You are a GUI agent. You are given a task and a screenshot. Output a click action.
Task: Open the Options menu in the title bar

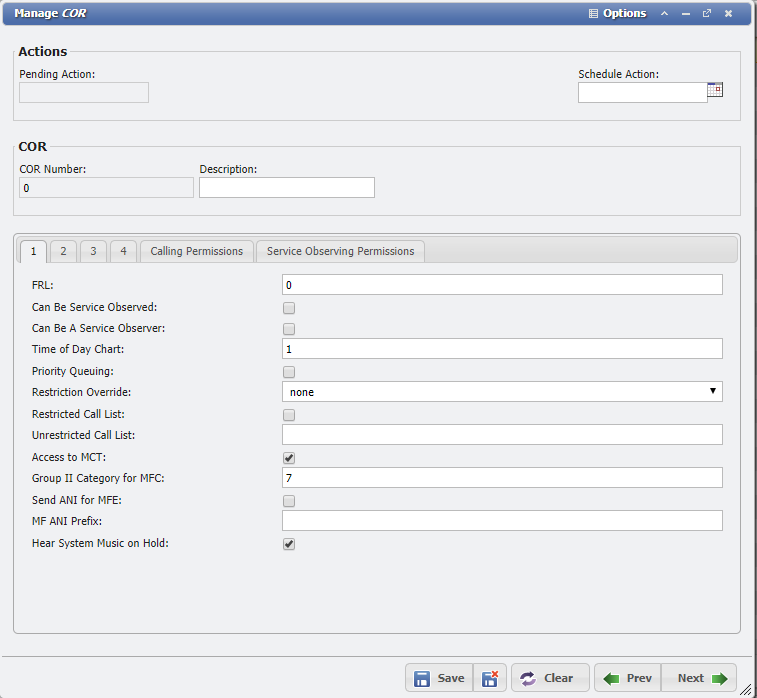617,14
